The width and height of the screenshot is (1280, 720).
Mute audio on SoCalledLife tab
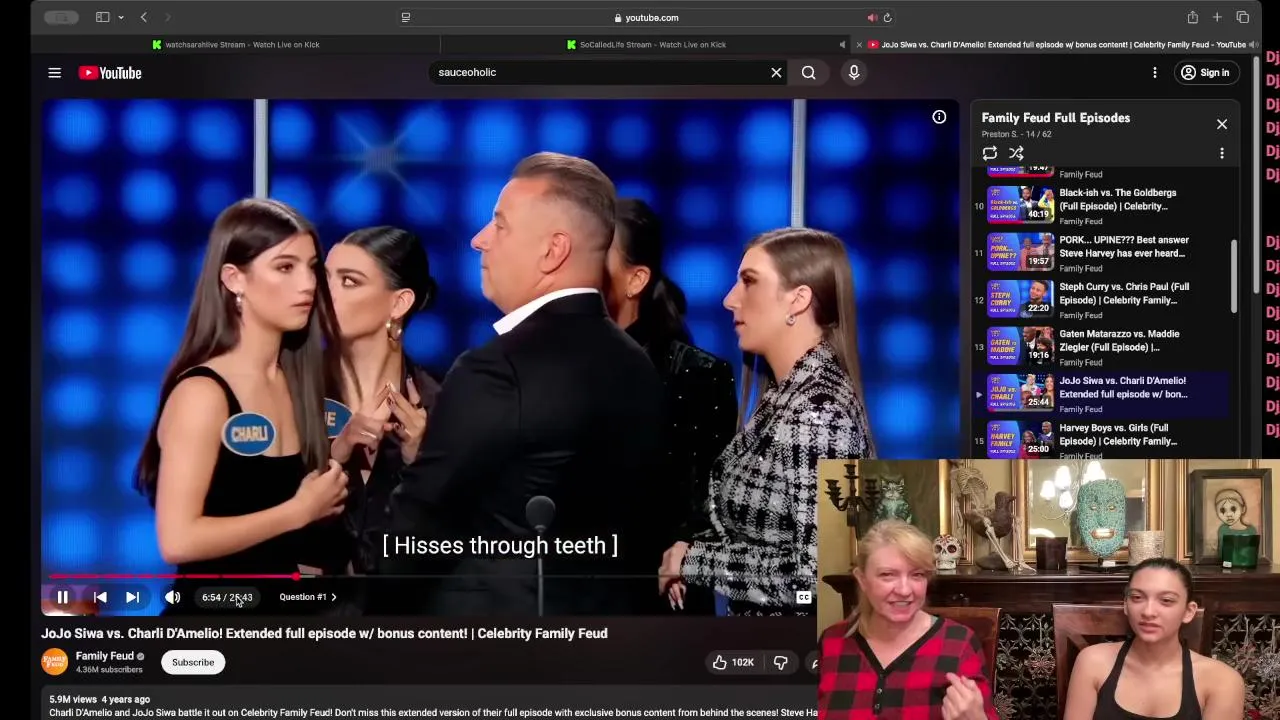pos(842,44)
